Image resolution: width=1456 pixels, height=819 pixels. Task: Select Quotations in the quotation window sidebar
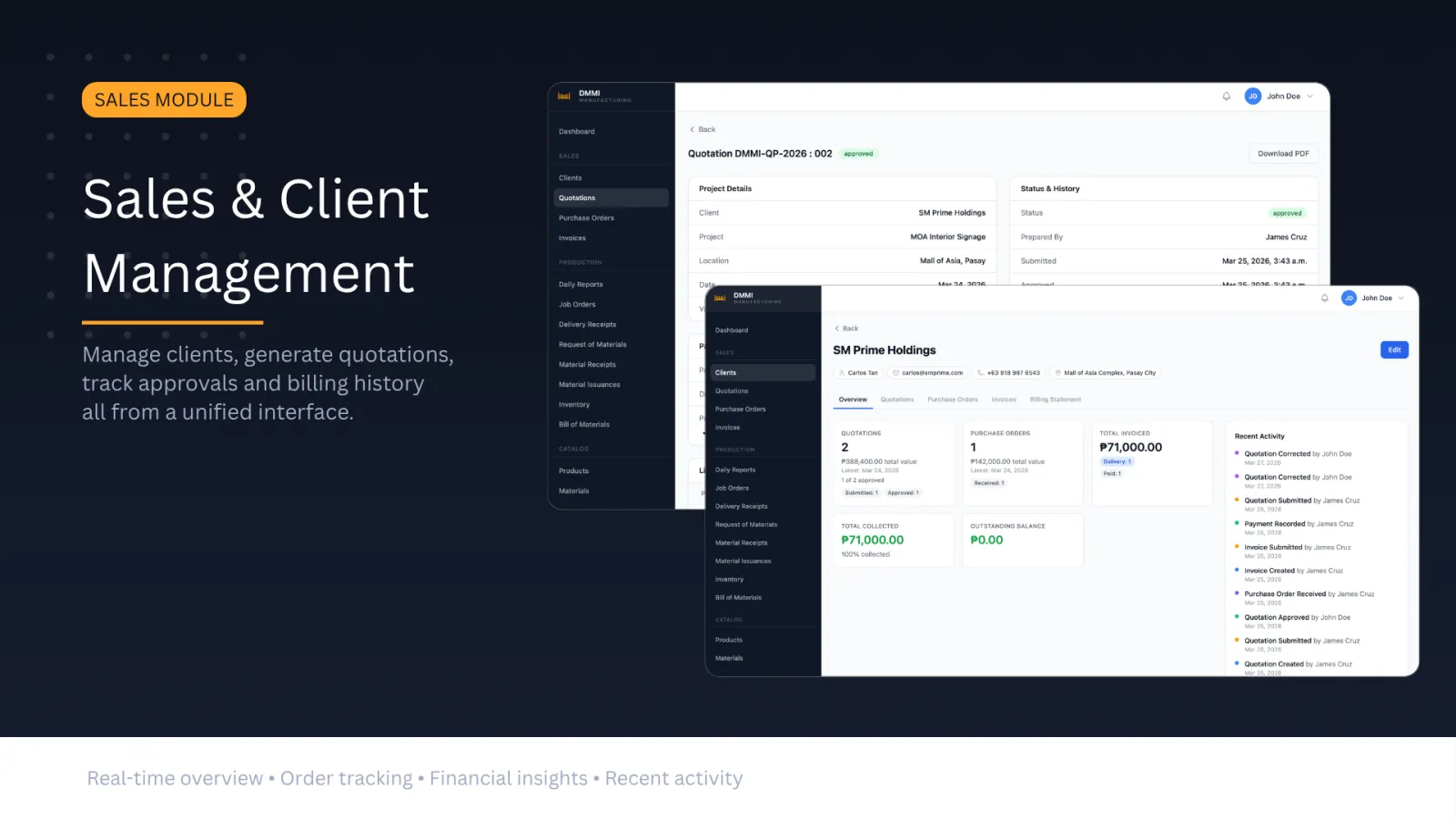point(611,198)
